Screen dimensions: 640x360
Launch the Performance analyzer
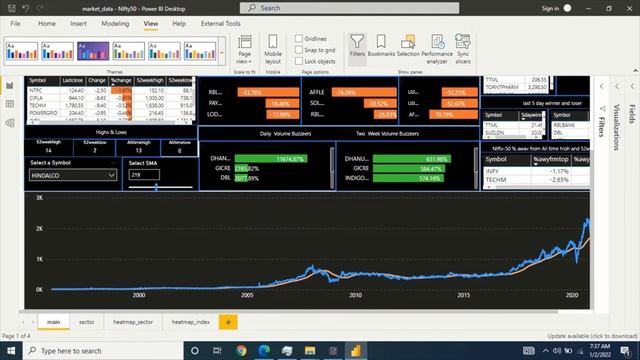pyautogui.click(x=437, y=49)
